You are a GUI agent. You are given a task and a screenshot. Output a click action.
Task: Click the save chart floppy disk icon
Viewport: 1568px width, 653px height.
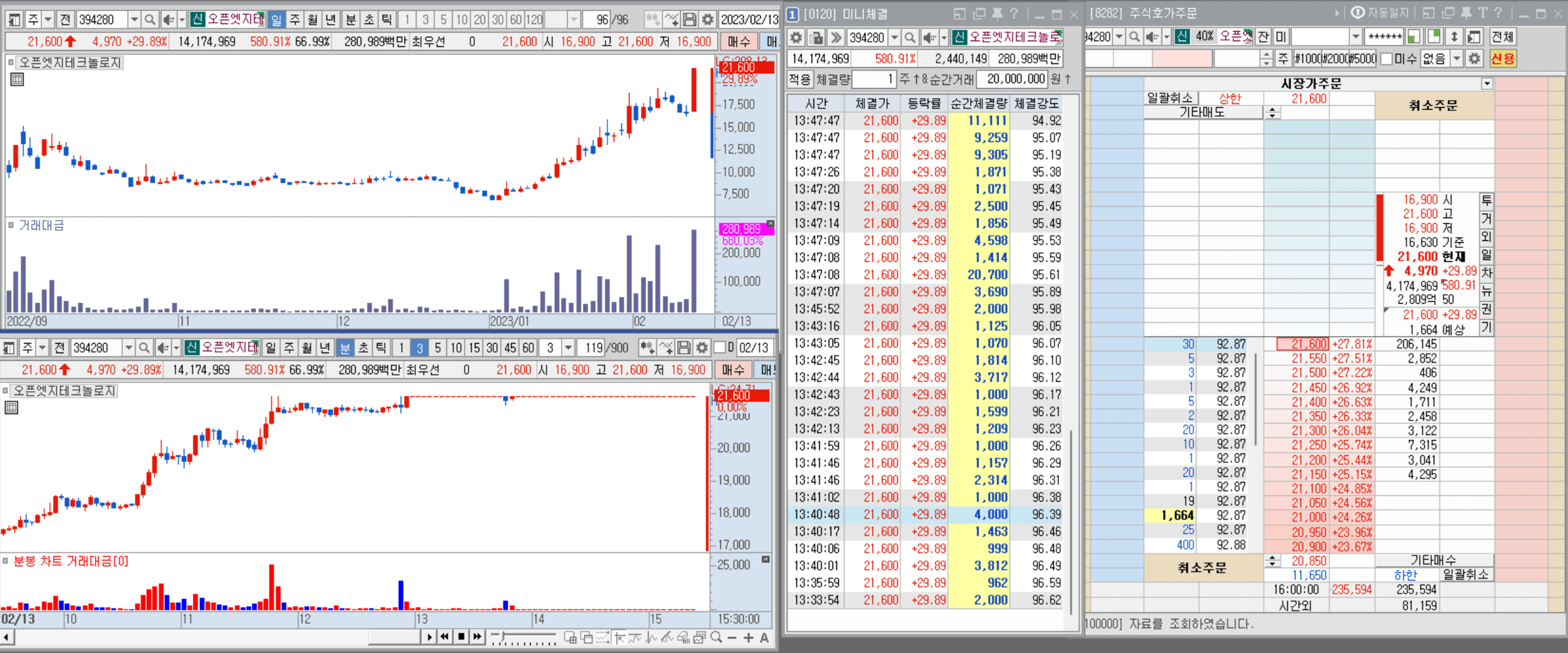pyautogui.click(x=689, y=20)
